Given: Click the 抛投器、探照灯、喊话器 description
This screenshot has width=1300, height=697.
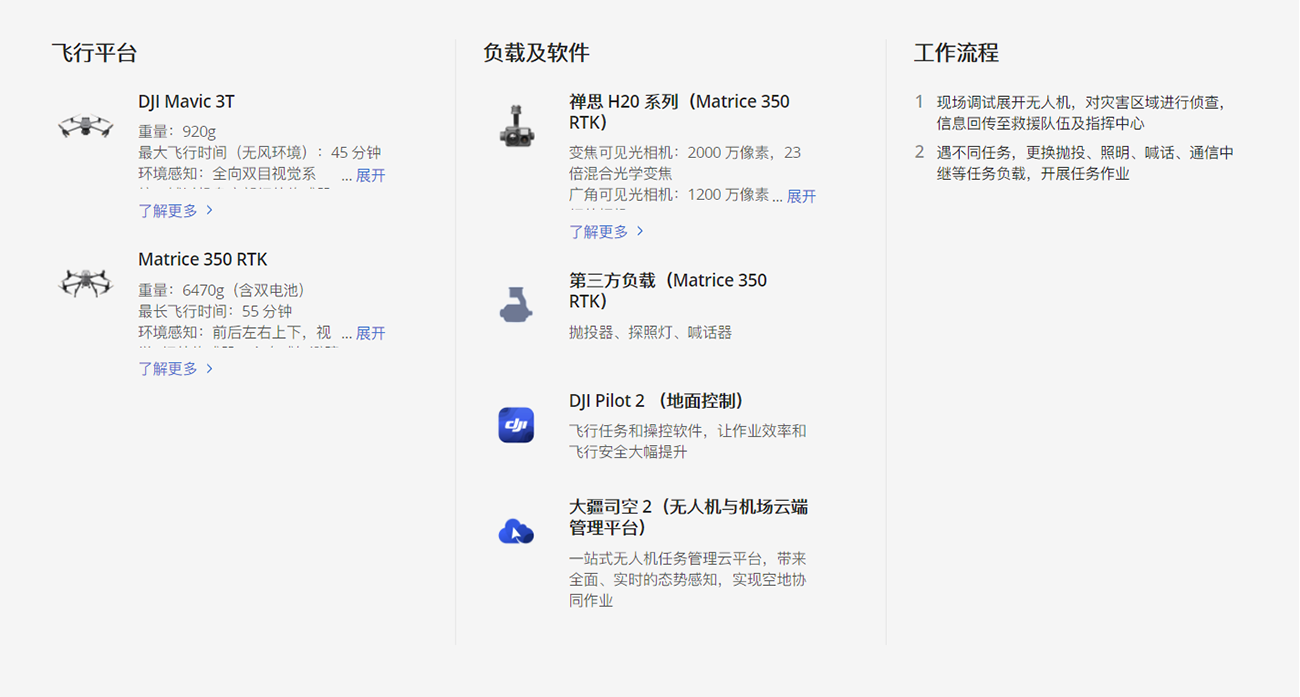Looking at the screenshot, I should [651, 332].
